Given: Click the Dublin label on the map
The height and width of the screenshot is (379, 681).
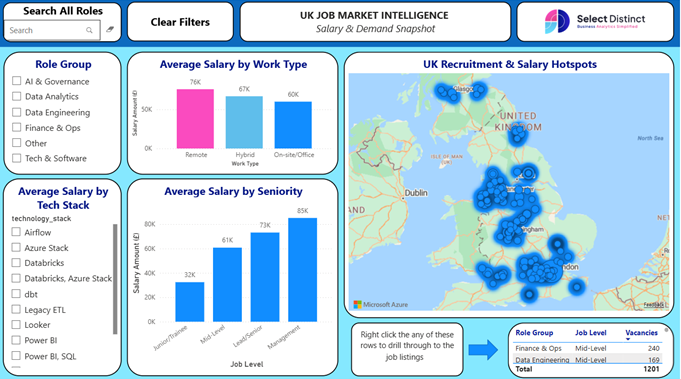Looking at the screenshot, I should pos(416,192).
